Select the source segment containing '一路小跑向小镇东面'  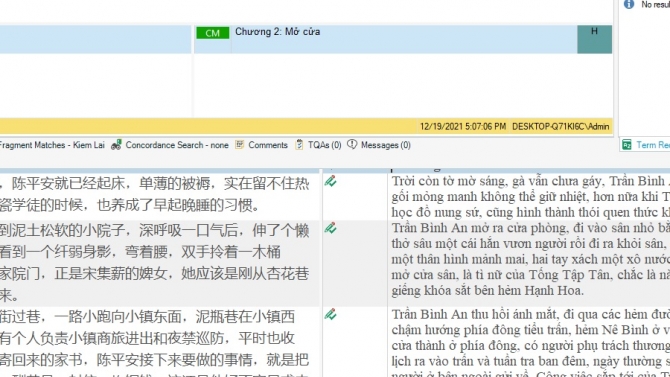click(159, 342)
